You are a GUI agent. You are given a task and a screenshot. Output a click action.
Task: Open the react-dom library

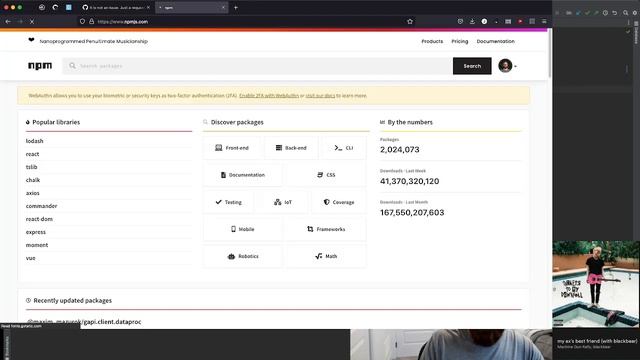coord(39,219)
